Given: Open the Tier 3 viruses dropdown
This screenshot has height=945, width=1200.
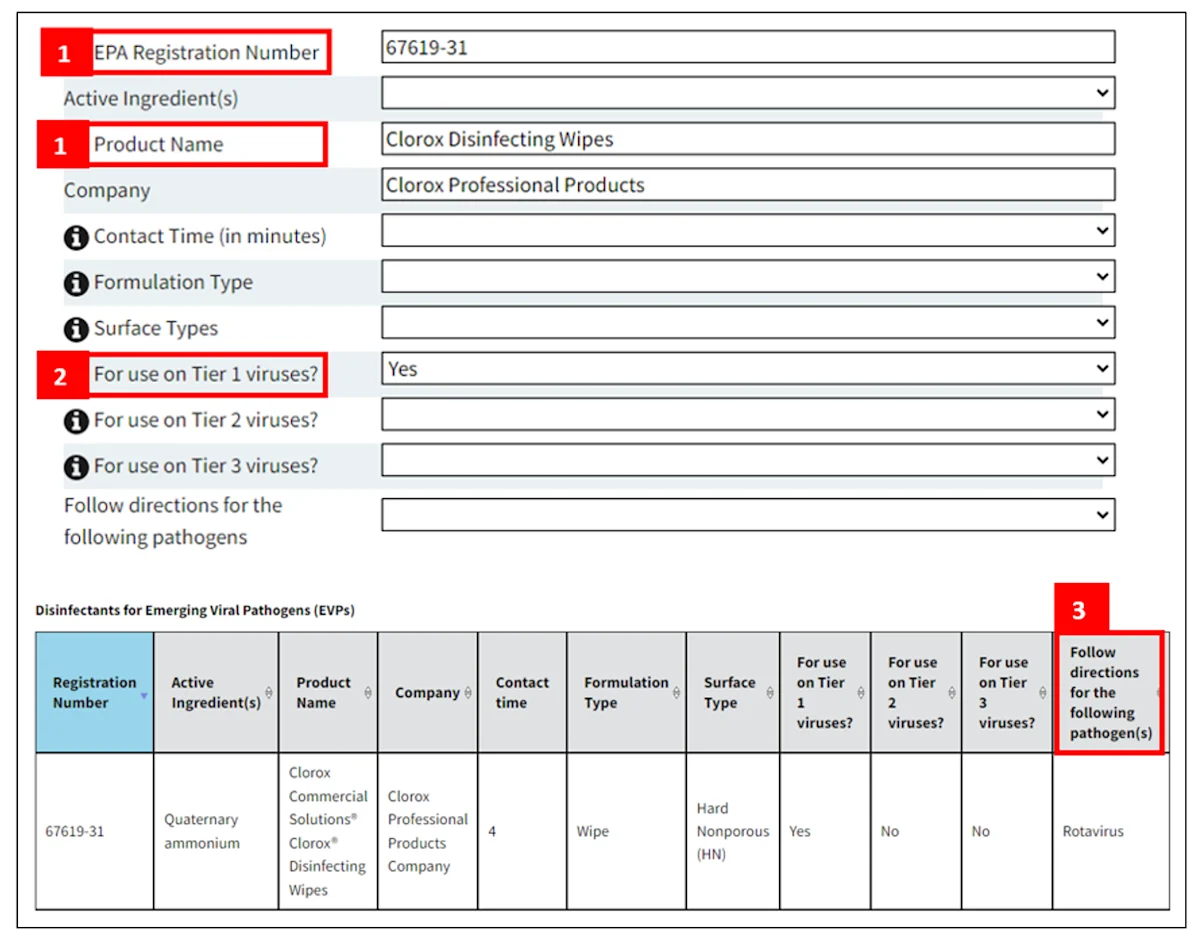Looking at the screenshot, I should [x=748, y=461].
